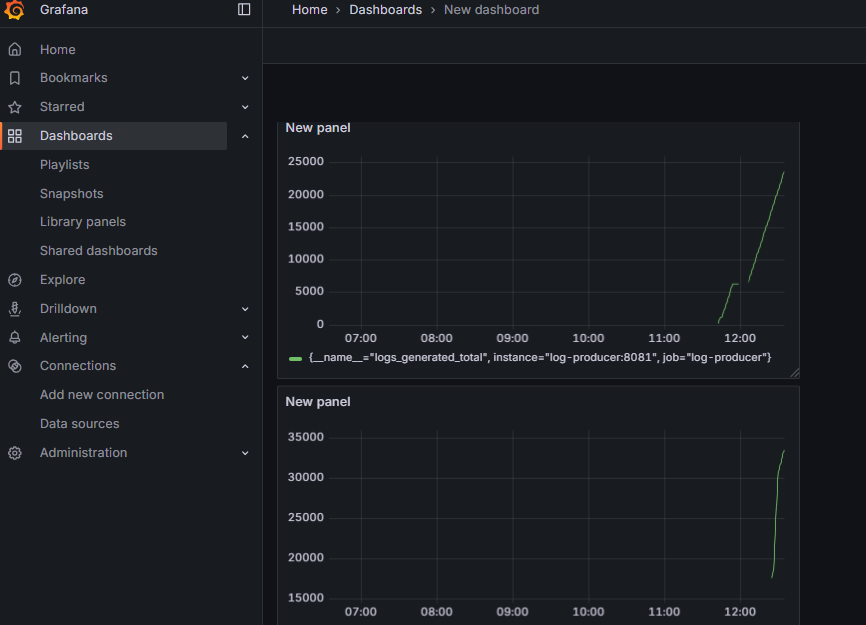Expand the Administration section chevron
The width and height of the screenshot is (866, 625).
point(245,453)
